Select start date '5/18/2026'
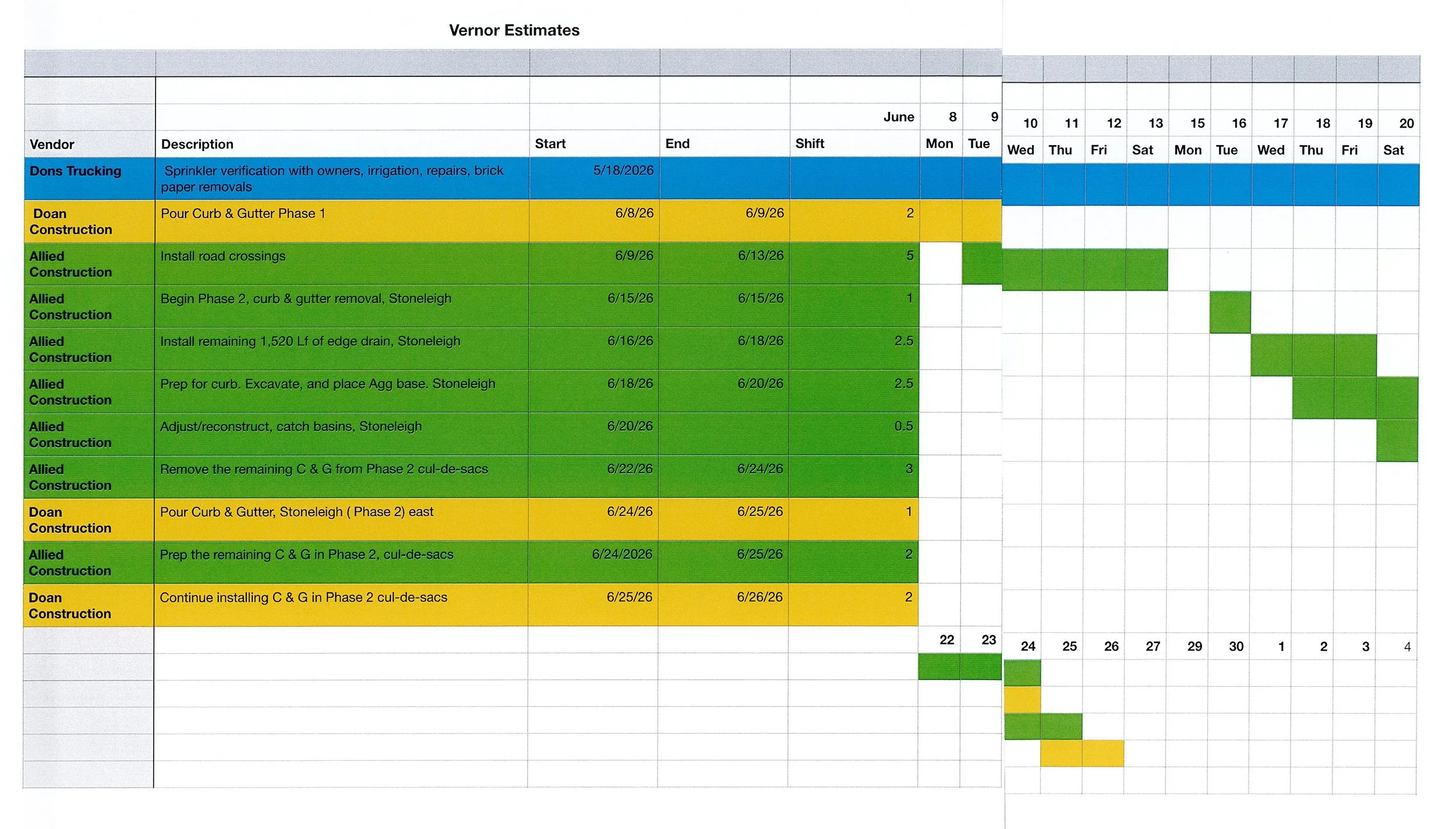 click(623, 171)
